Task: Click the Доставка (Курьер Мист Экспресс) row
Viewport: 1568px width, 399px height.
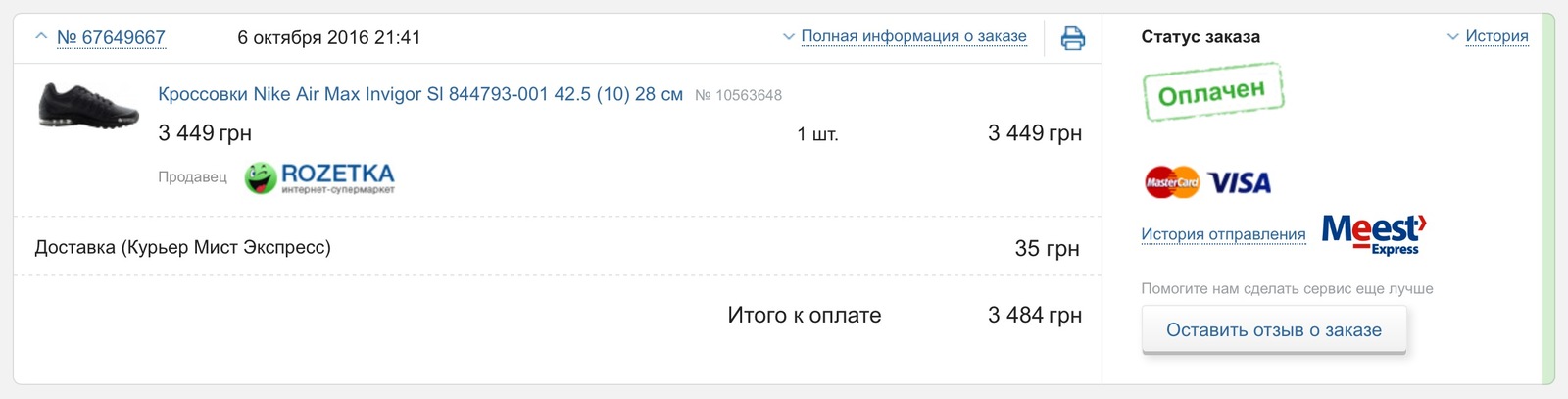Action: tap(183, 247)
